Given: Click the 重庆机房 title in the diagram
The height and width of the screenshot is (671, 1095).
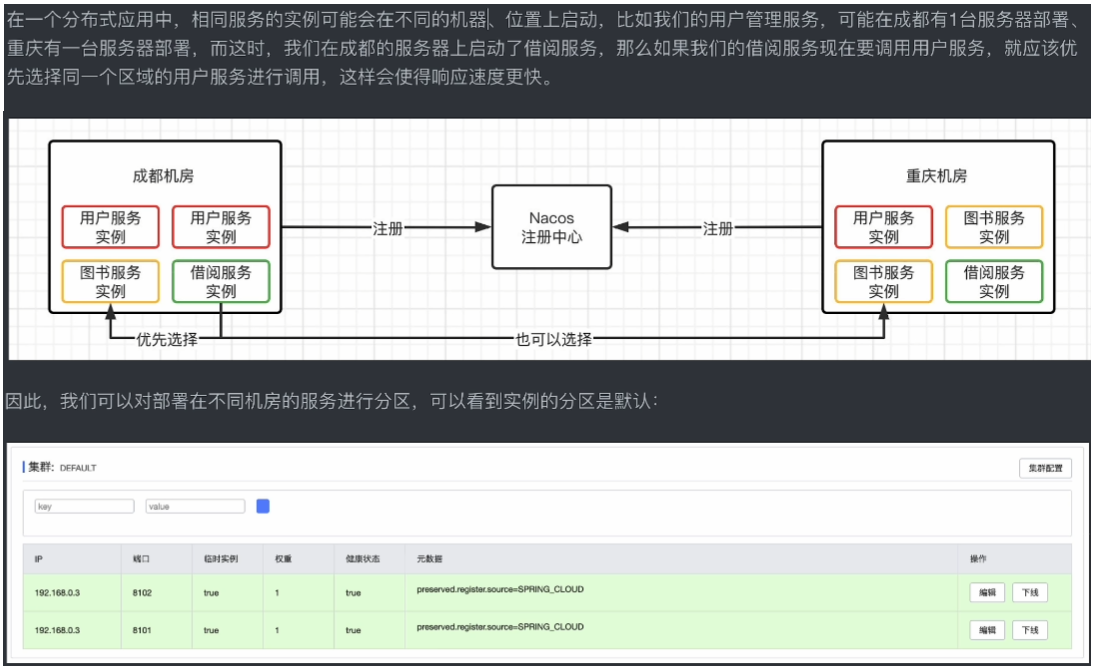Looking at the screenshot, I should pyautogui.click(x=936, y=176).
